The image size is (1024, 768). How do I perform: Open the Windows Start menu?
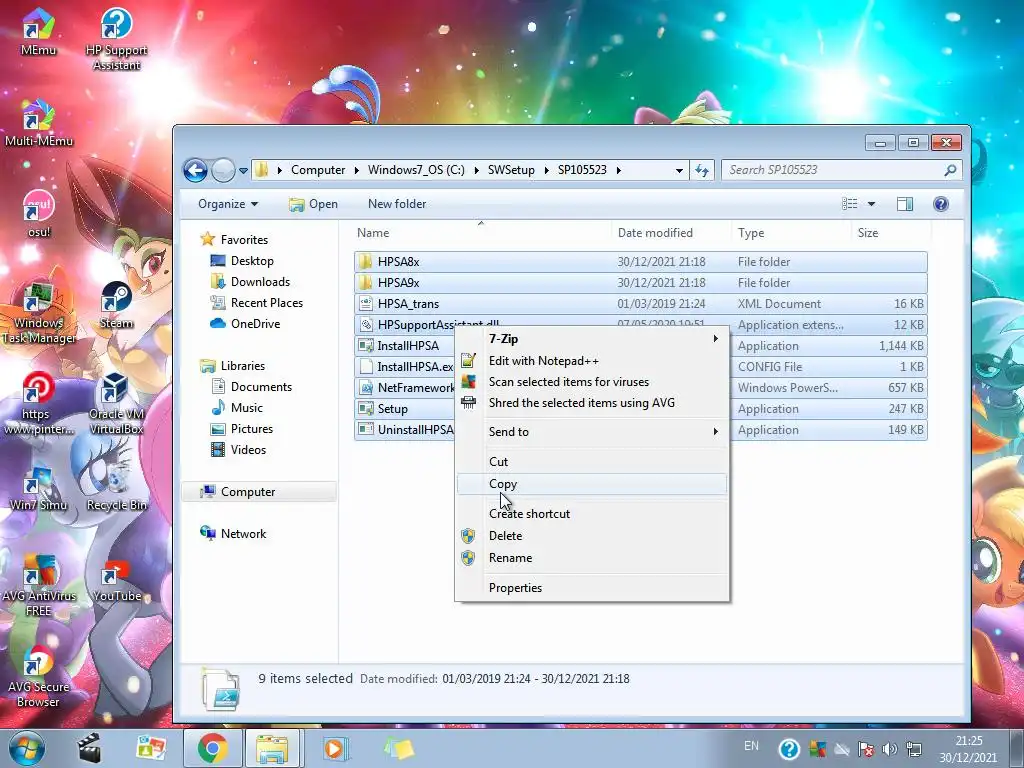26,748
